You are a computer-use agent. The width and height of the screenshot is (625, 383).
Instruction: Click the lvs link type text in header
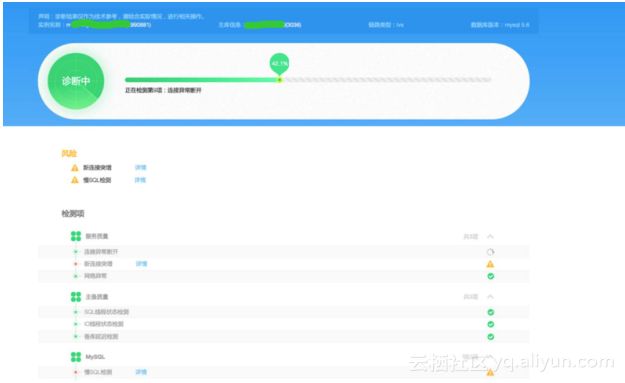point(400,25)
